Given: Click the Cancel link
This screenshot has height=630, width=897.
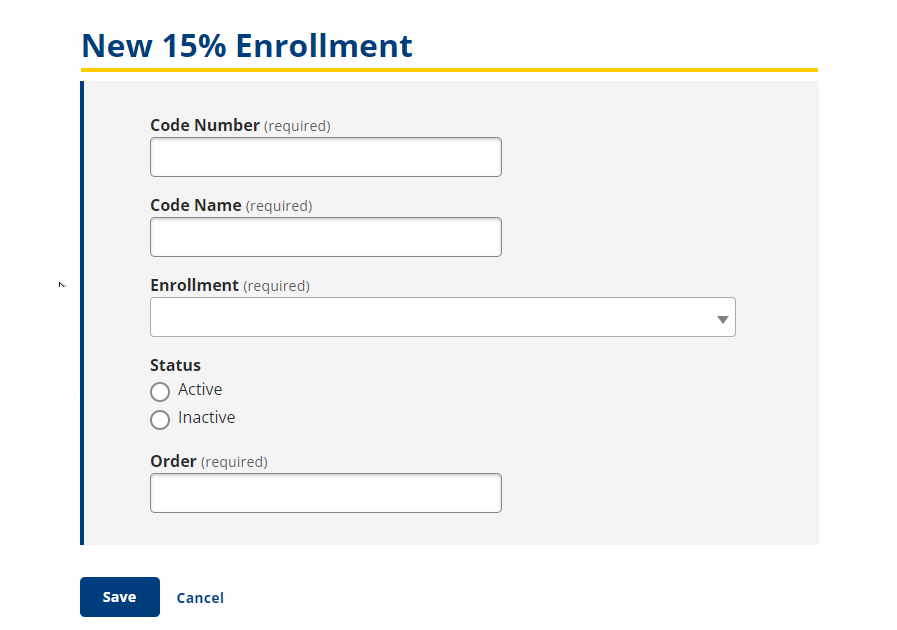Looking at the screenshot, I should [x=200, y=598].
